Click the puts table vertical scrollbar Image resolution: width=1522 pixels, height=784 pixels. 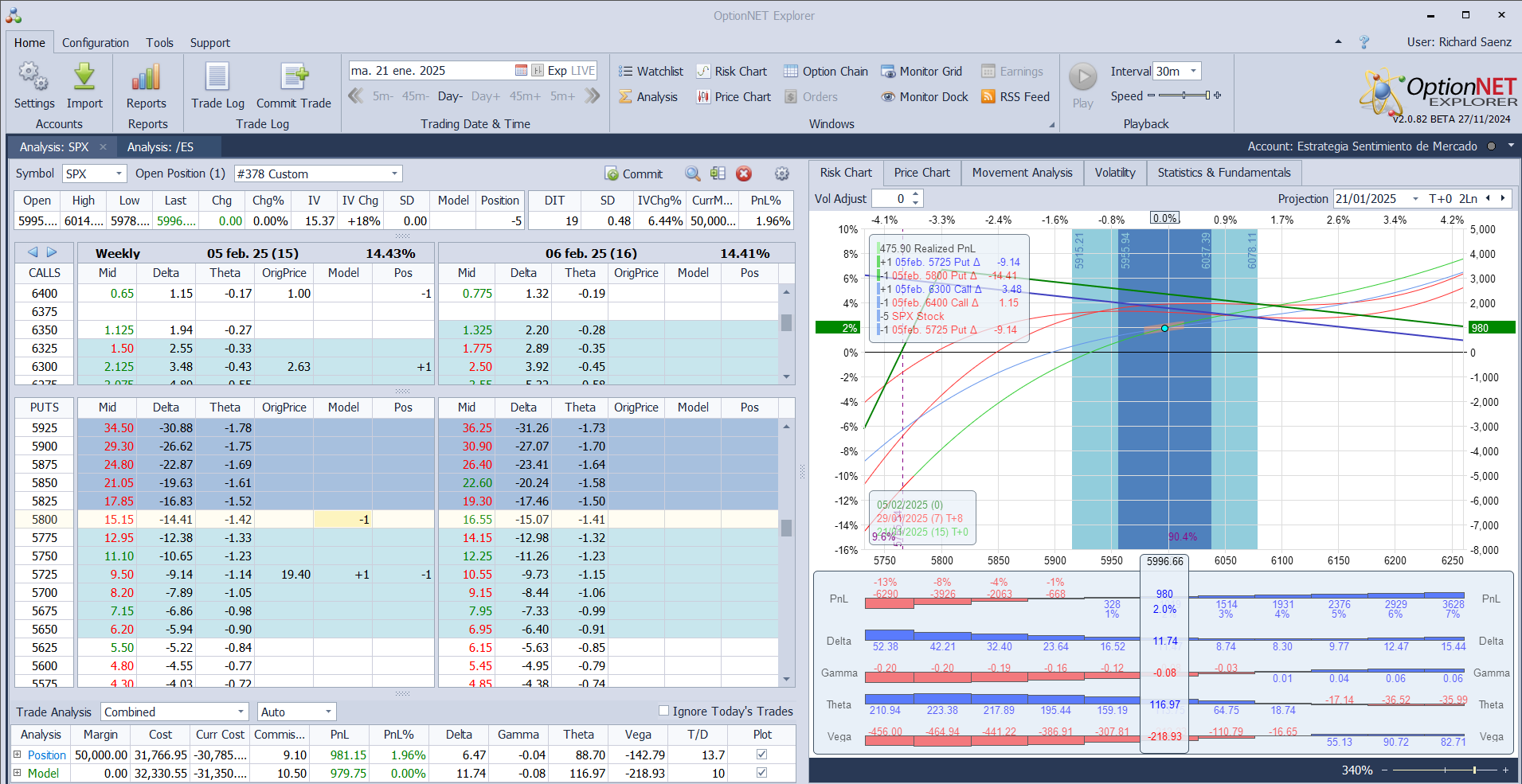[786, 552]
